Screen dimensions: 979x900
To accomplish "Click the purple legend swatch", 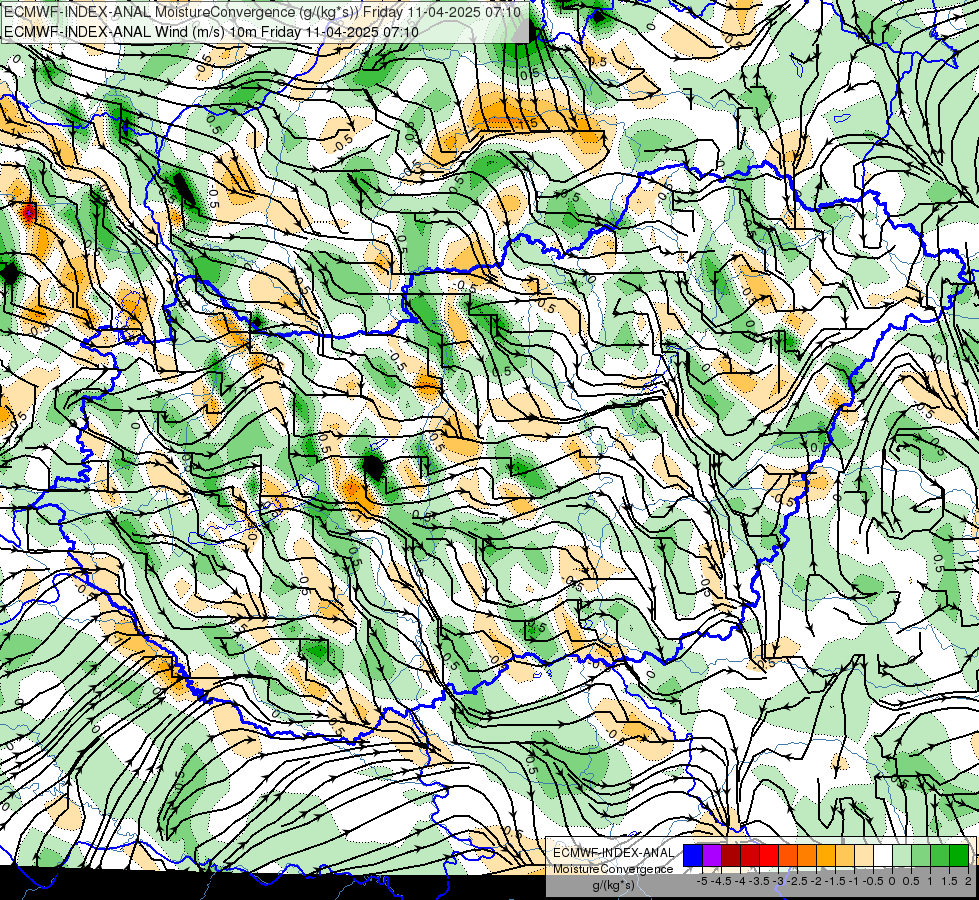I will pyautogui.click(x=712, y=855).
